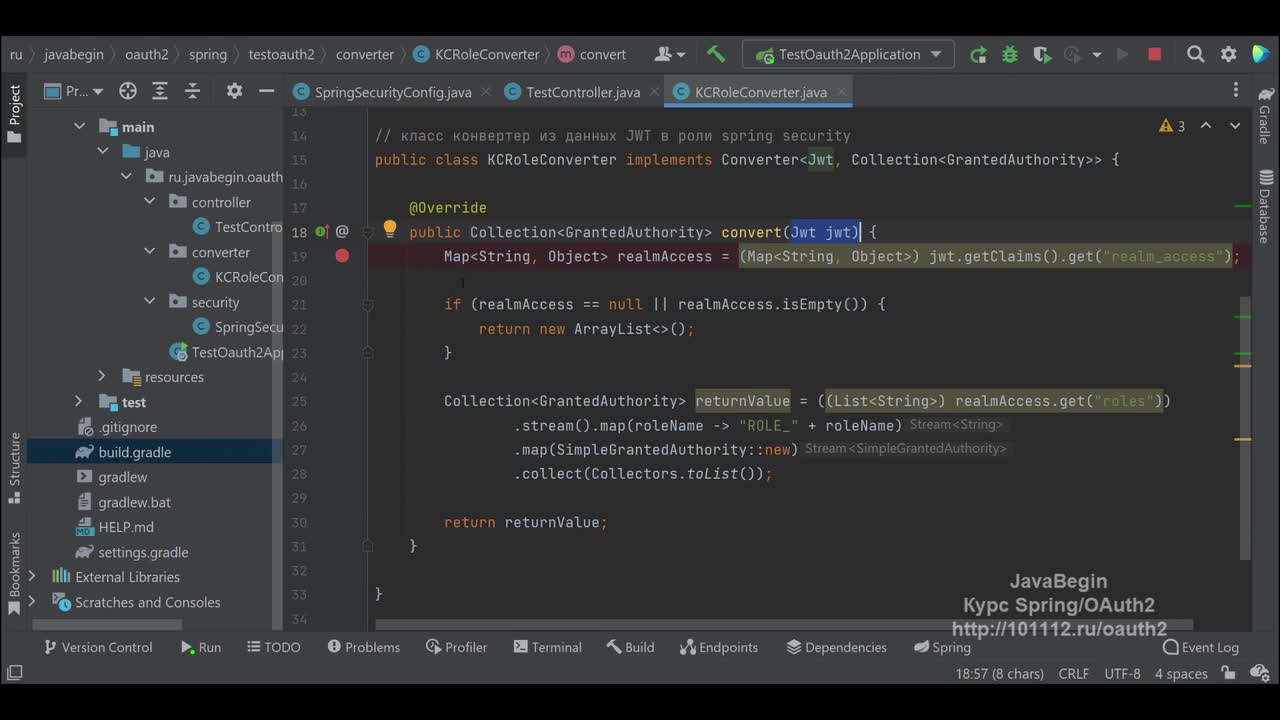This screenshot has height=720, width=1280.
Task: Expand the resources folder
Action: click(x=102, y=376)
